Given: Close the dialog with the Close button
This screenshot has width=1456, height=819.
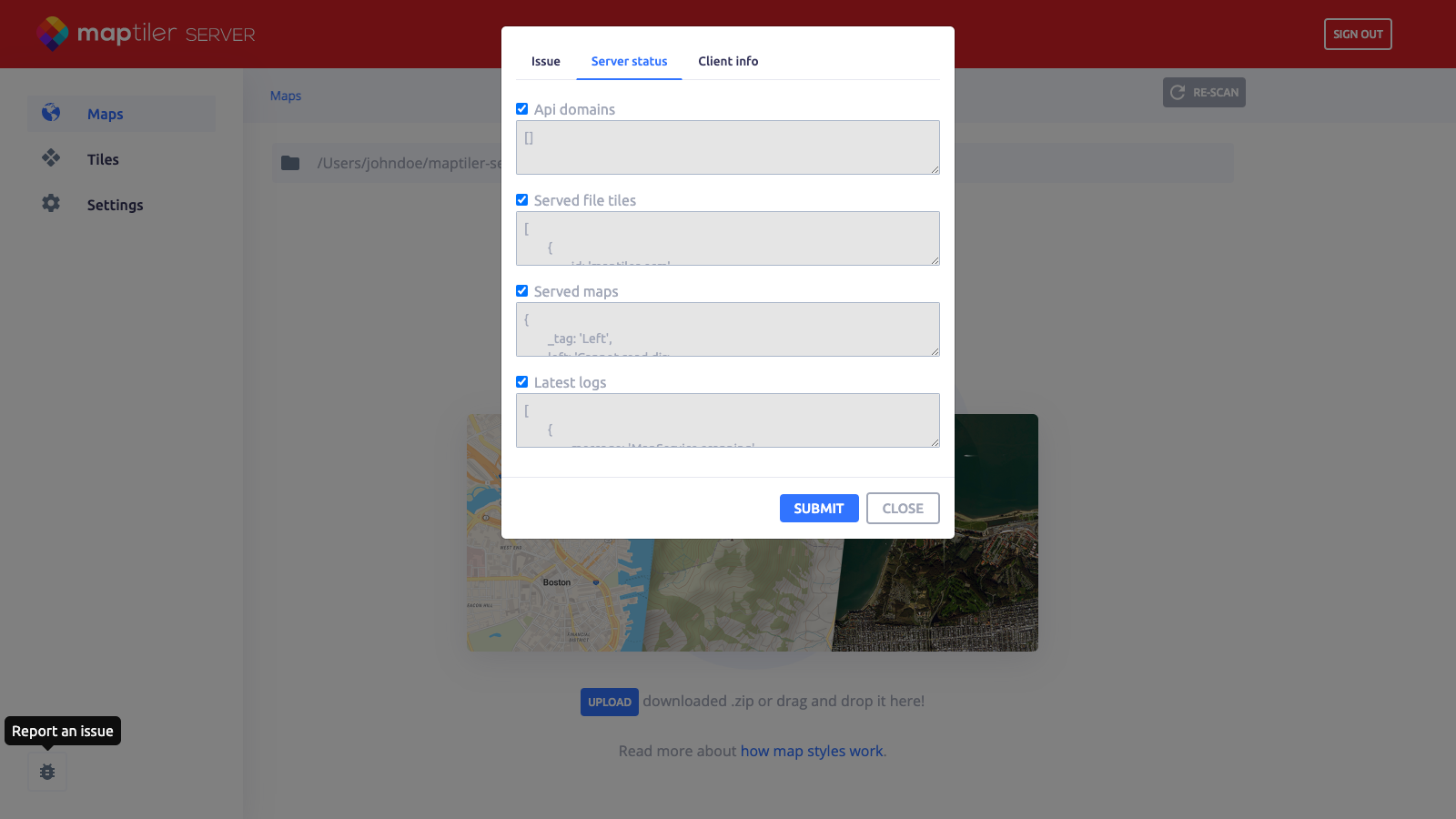Looking at the screenshot, I should [902, 508].
